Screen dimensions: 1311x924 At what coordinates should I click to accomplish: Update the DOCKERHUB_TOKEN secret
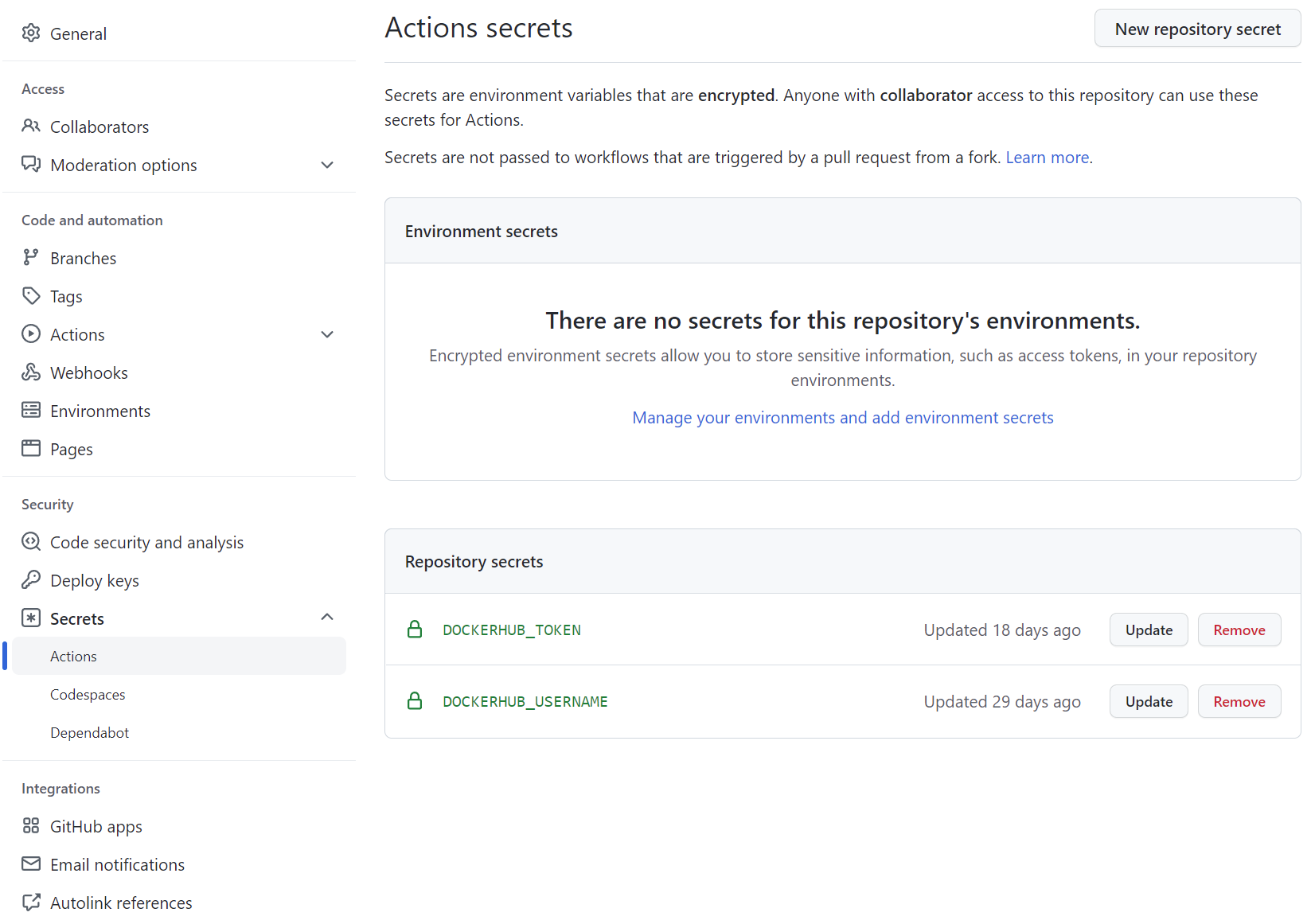(1149, 630)
